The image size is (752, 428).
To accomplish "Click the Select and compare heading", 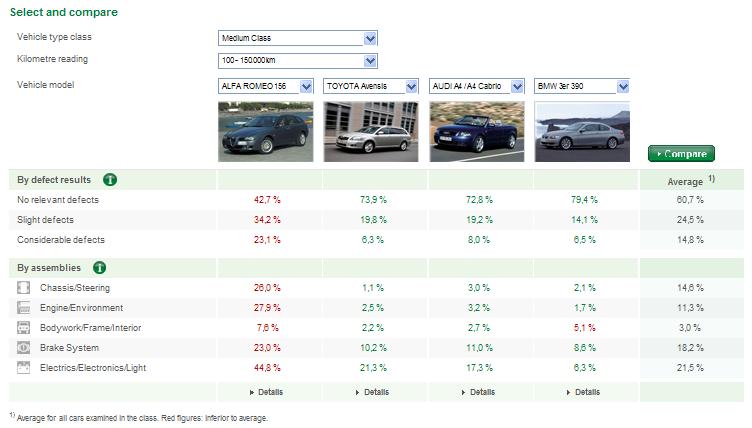I will tap(64, 12).
